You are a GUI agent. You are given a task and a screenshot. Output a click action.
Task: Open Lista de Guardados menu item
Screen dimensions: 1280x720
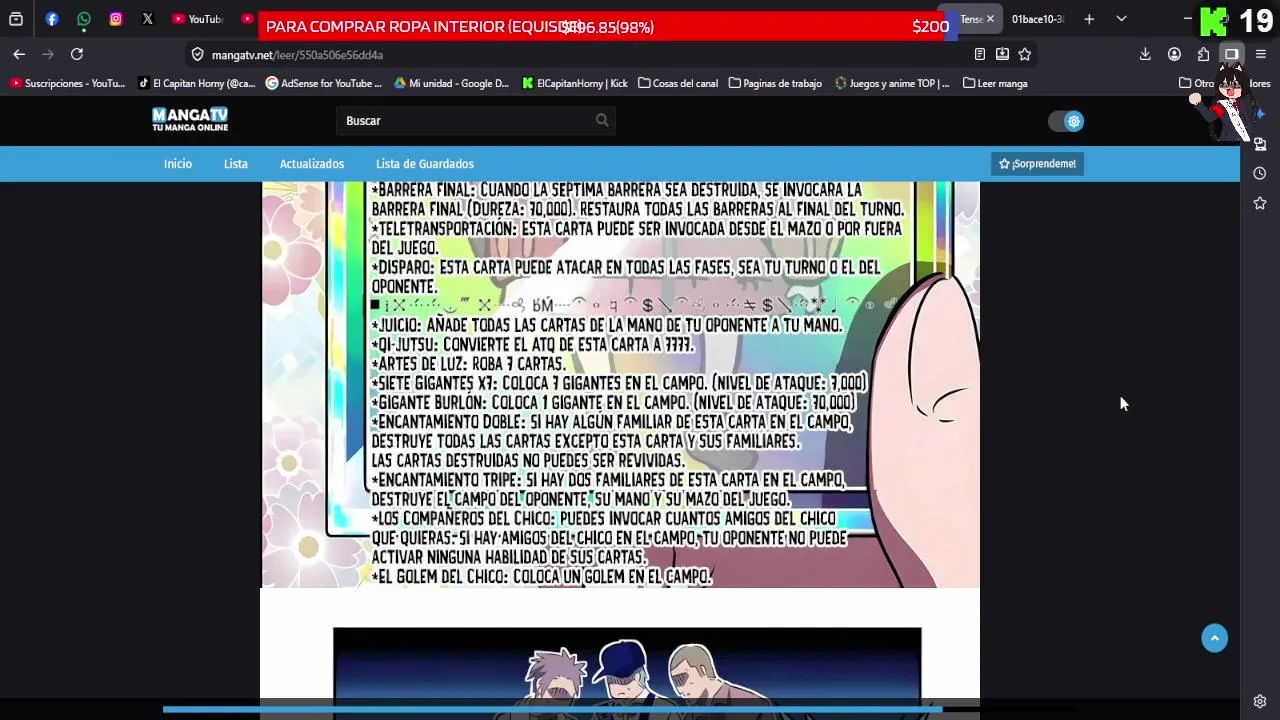(x=425, y=164)
